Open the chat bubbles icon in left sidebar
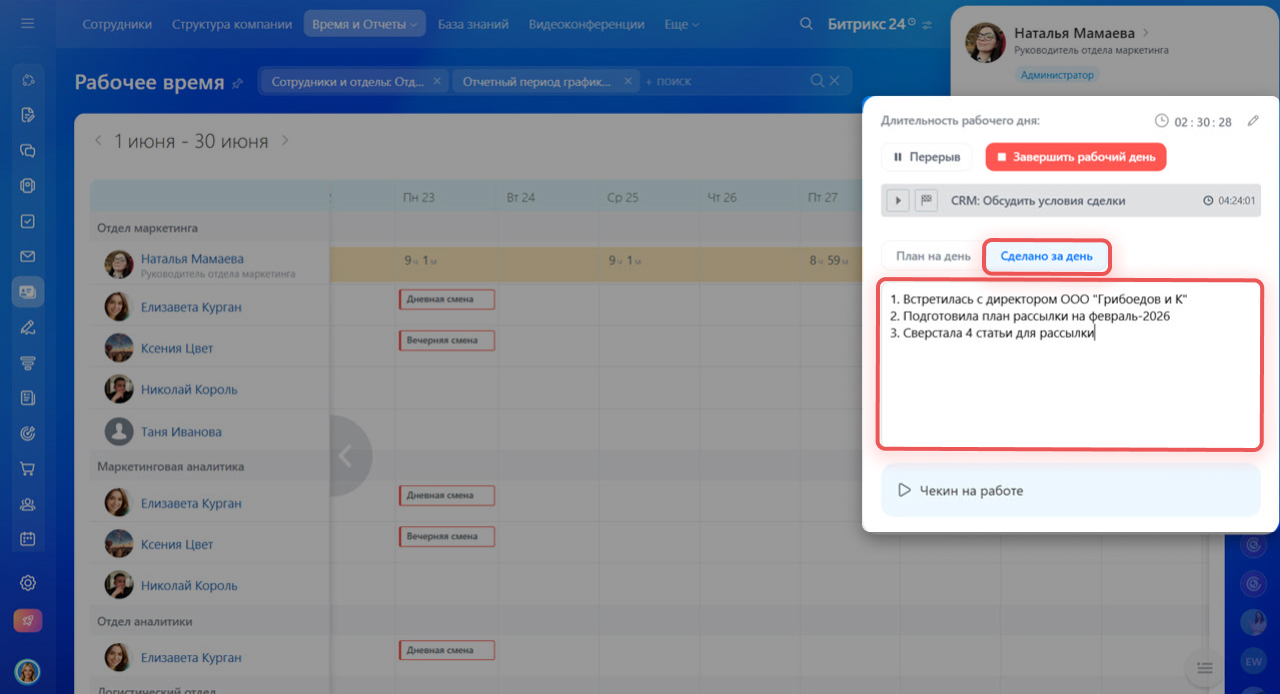Screen dimensions: 1280x694 [28, 150]
